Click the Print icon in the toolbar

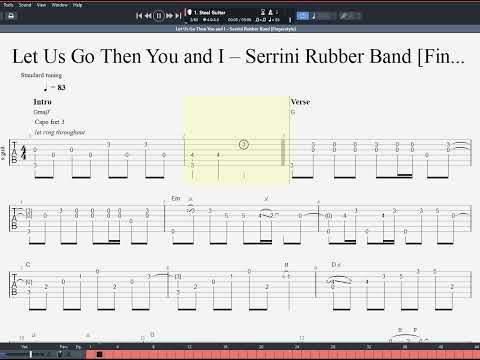[11, 16]
